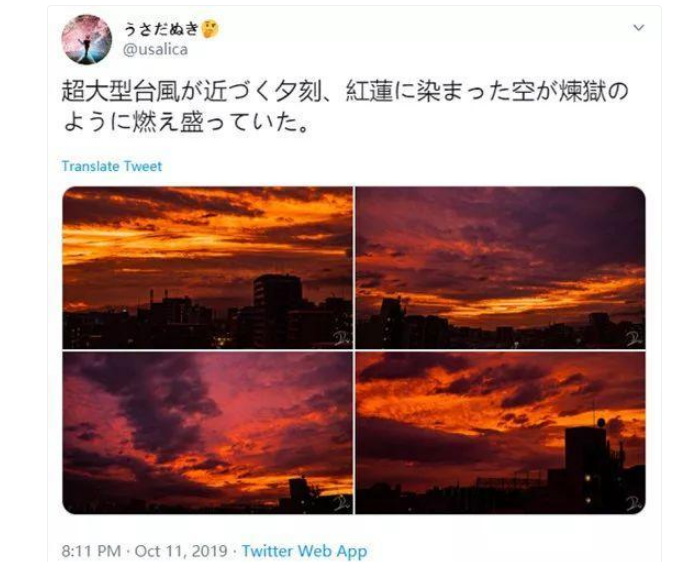Click Translate Tweet link
Screen dimensions: 689x562
[x=112, y=166]
